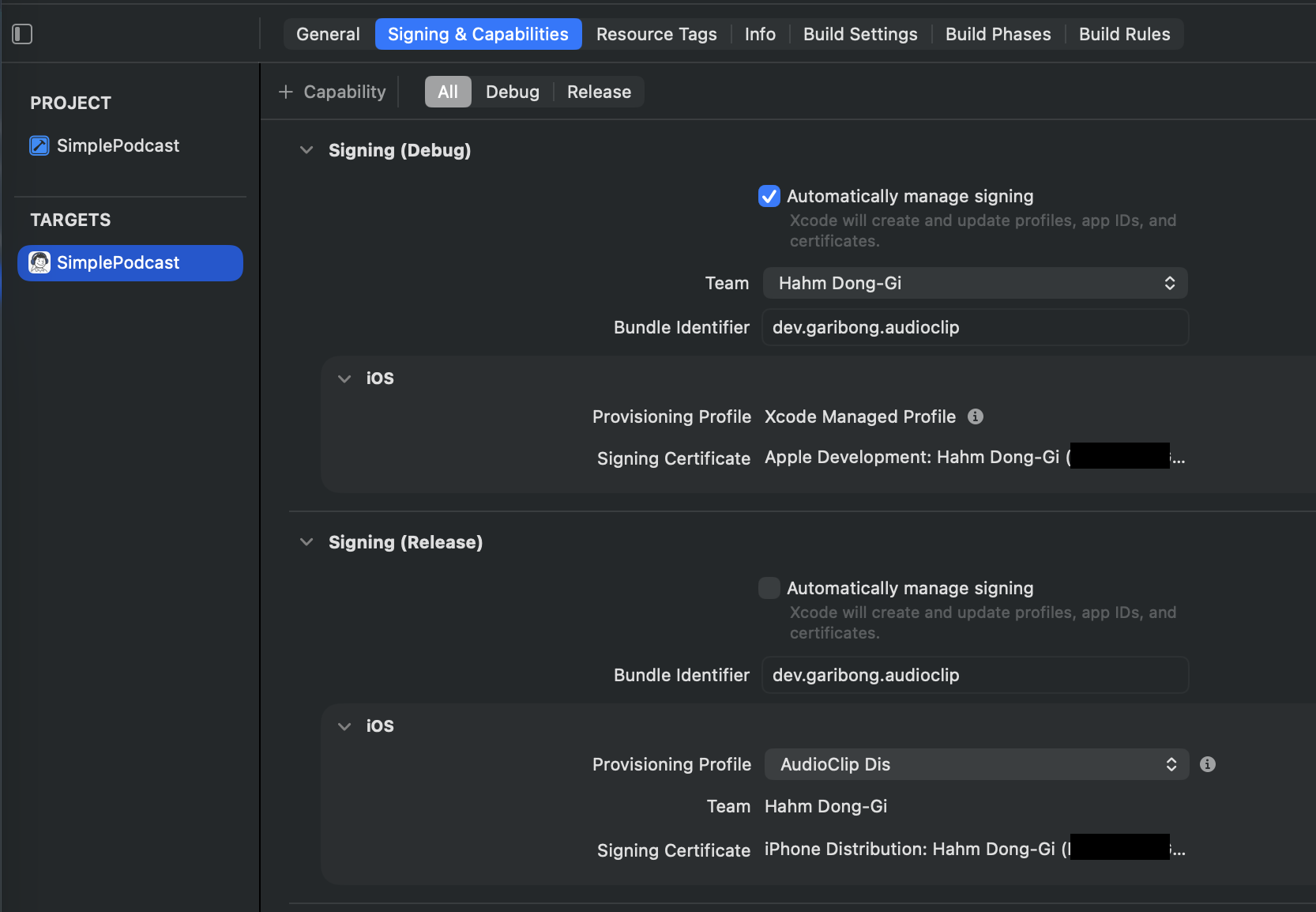1316x912 pixels.
Task: Open the Build Phases tab
Action: coord(998,34)
